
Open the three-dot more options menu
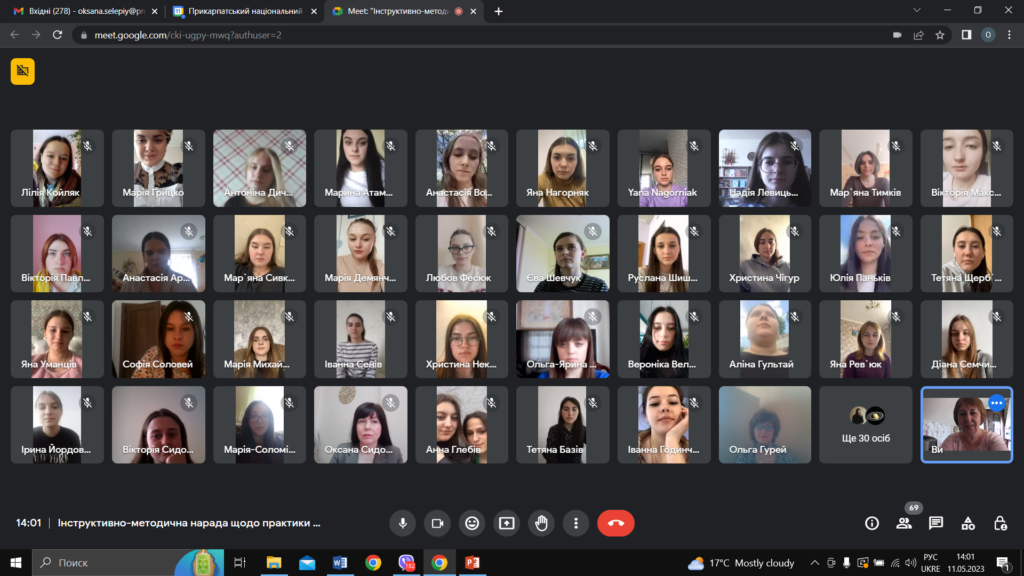(576, 523)
